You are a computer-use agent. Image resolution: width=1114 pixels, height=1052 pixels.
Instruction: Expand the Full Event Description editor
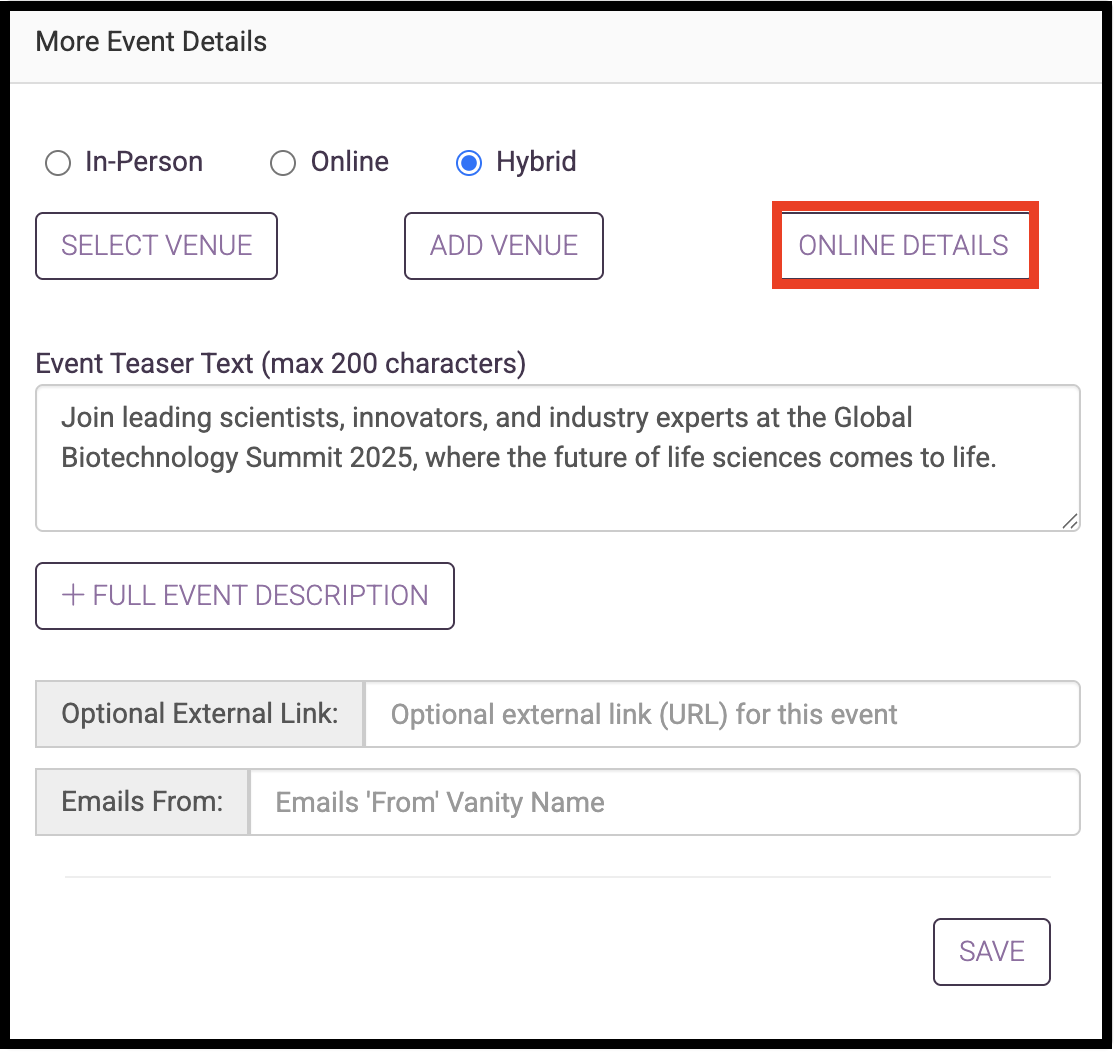(245, 596)
